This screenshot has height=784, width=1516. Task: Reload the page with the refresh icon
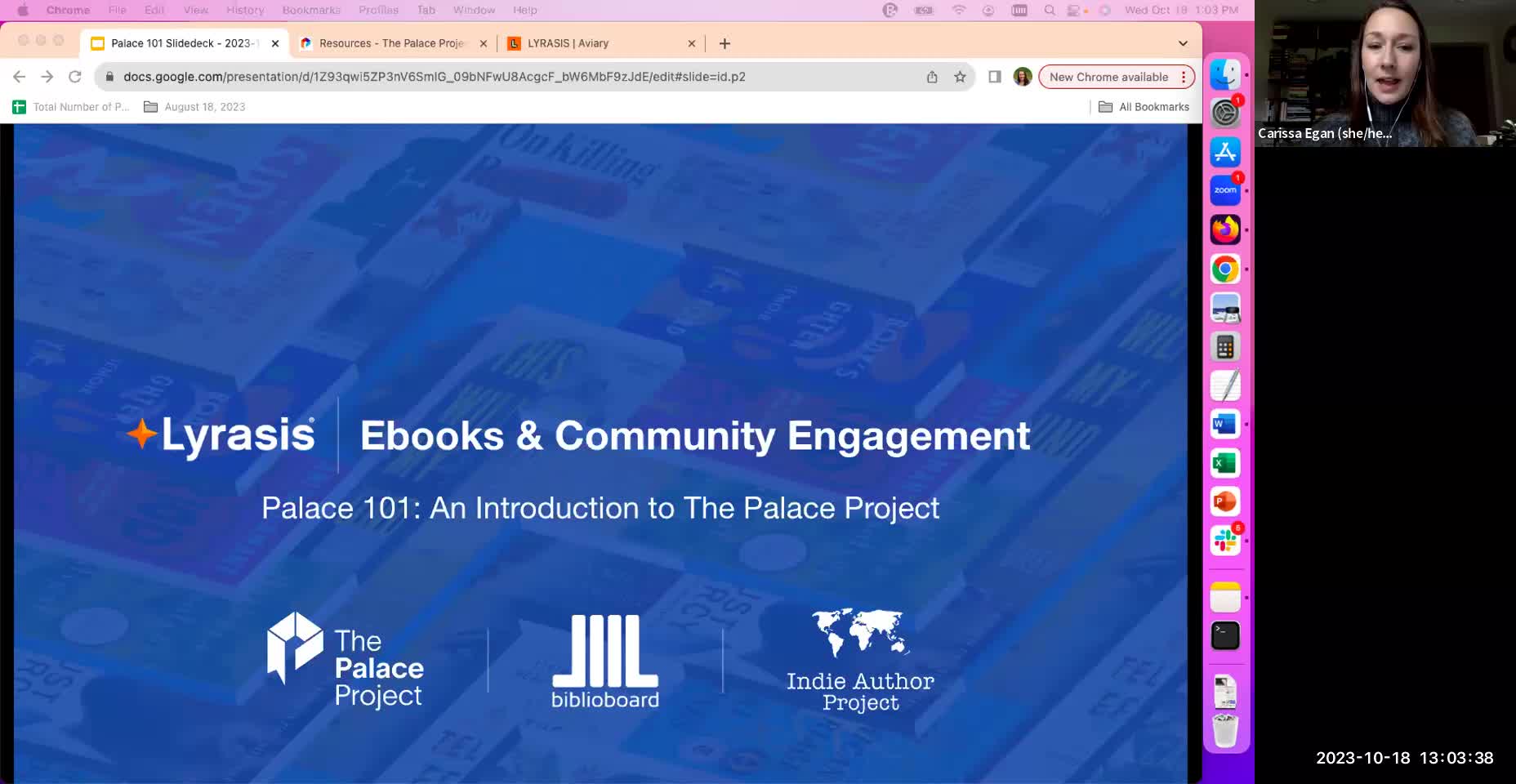74,77
